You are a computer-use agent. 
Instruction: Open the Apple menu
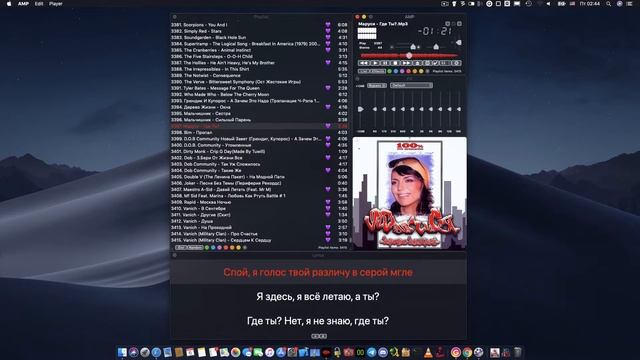9,4
